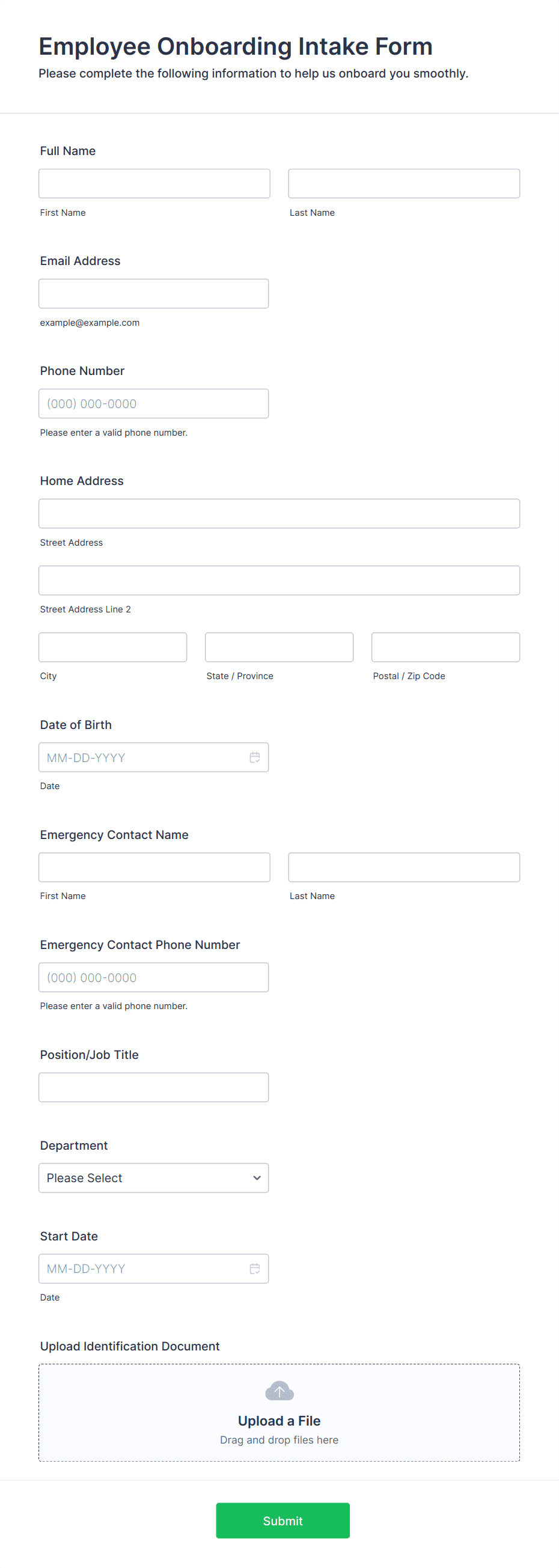Viewport: 559px width, 1568px height.
Task: Click the Street Address Line 2 field
Action: (x=279, y=580)
